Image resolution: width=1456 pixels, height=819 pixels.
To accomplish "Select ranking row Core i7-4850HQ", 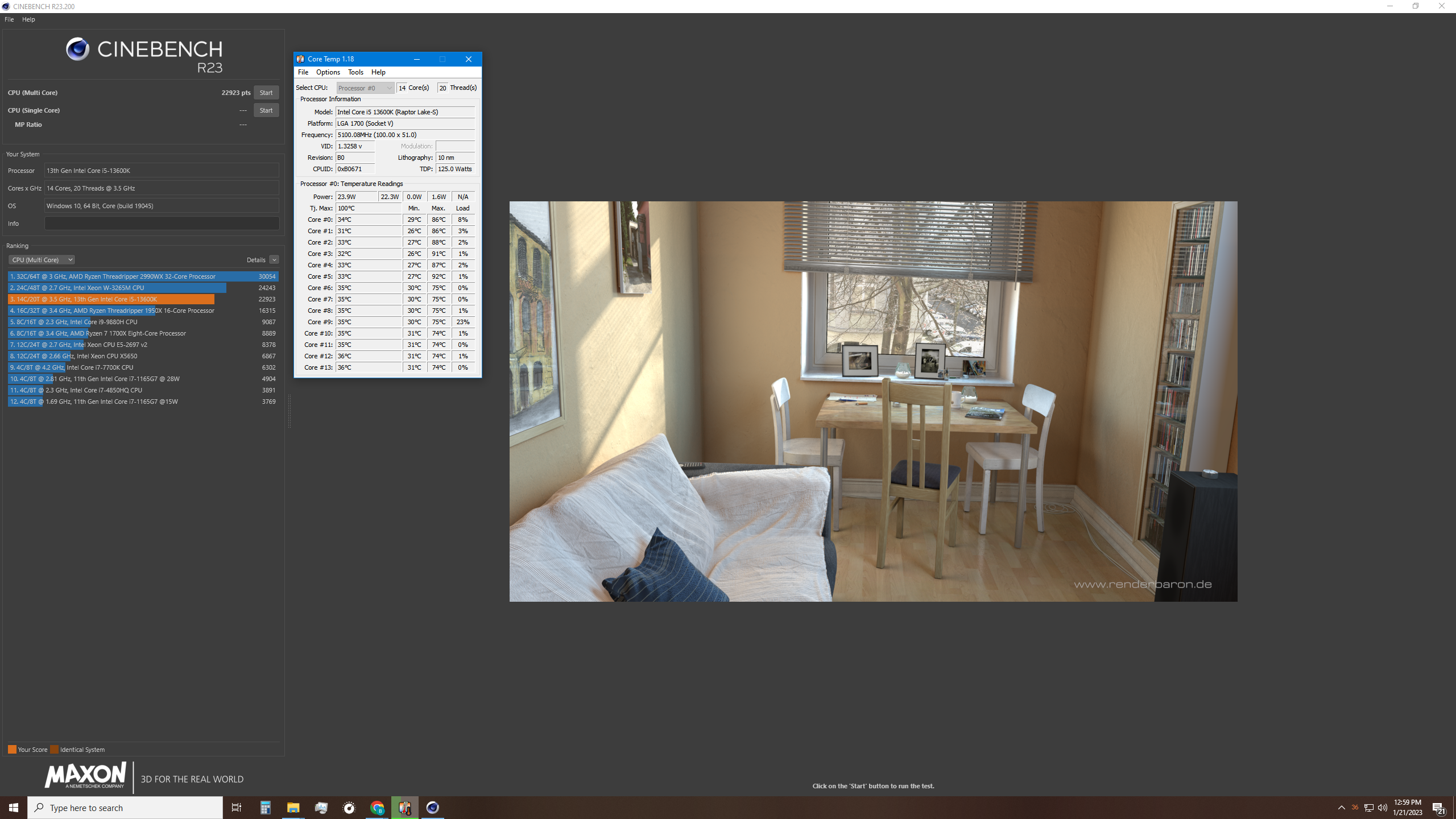I will click(x=143, y=390).
